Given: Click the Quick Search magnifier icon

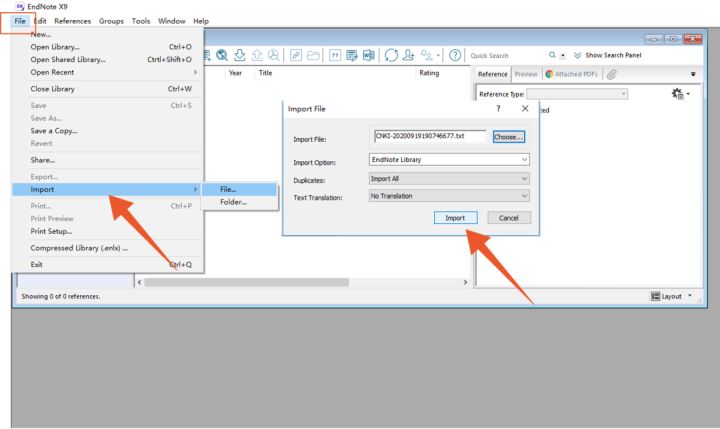Looking at the screenshot, I should click(x=552, y=55).
